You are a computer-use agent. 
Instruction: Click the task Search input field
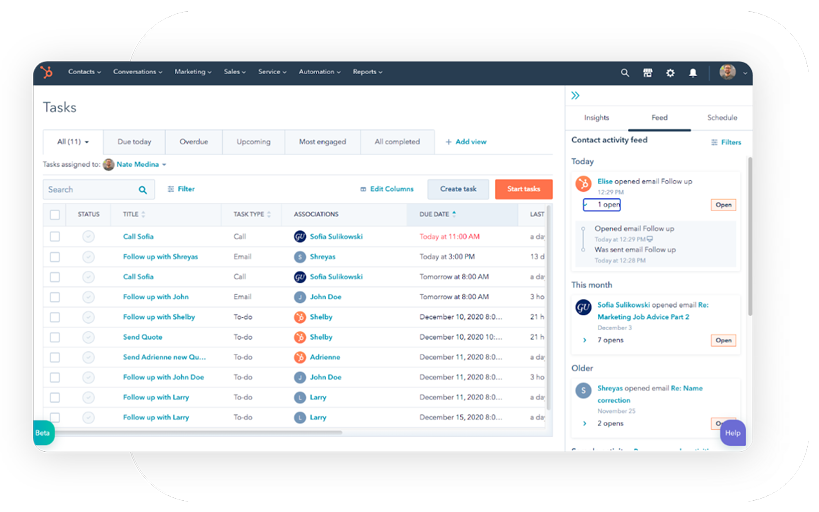[x=90, y=189]
